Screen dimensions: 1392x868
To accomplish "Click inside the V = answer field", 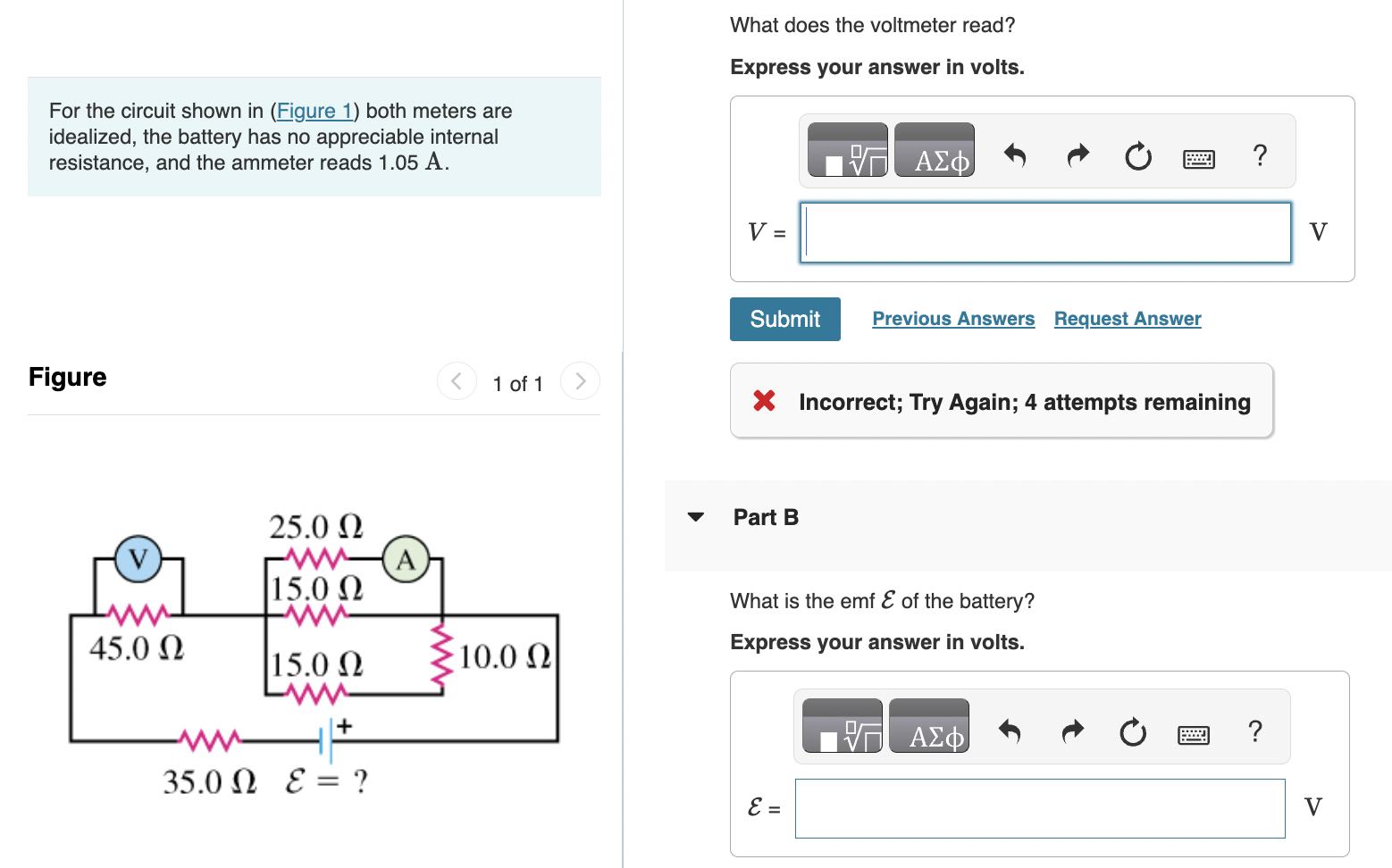I will click(x=1045, y=232).
